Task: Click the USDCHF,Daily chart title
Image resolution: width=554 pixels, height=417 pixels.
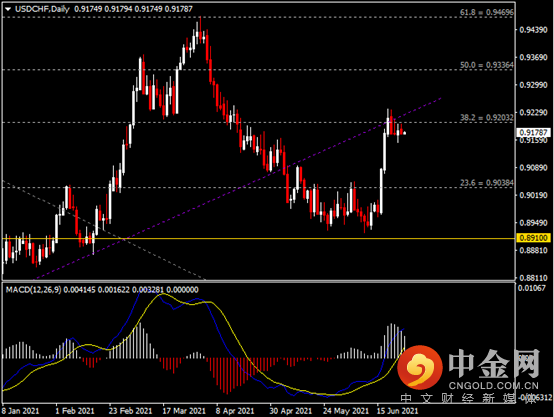Action: tap(42, 9)
